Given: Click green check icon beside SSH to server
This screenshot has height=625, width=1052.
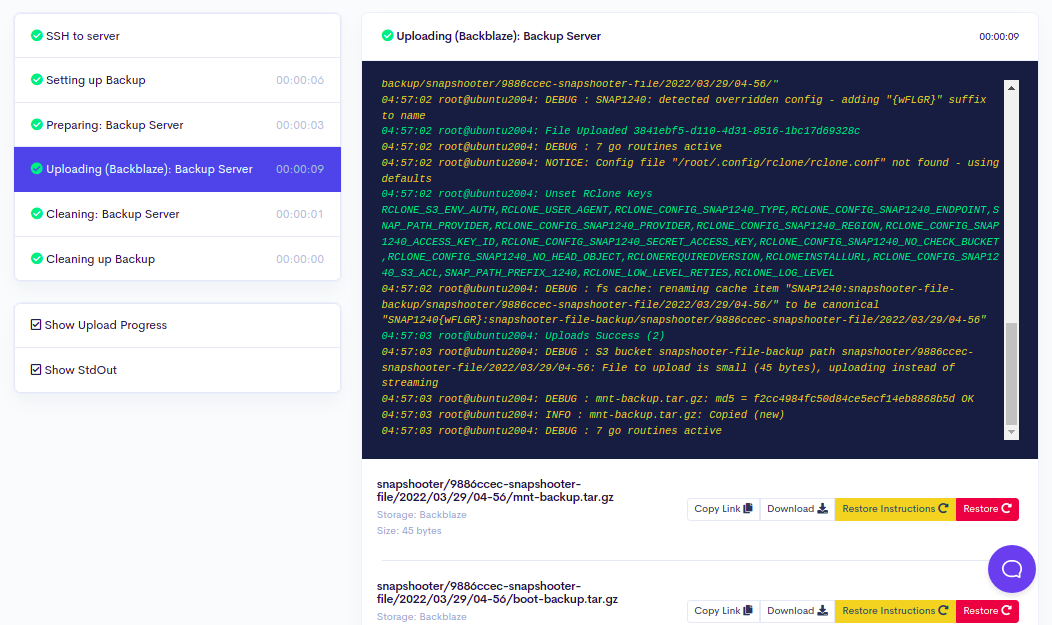Looking at the screenshot, I should (x=37, y=36).
